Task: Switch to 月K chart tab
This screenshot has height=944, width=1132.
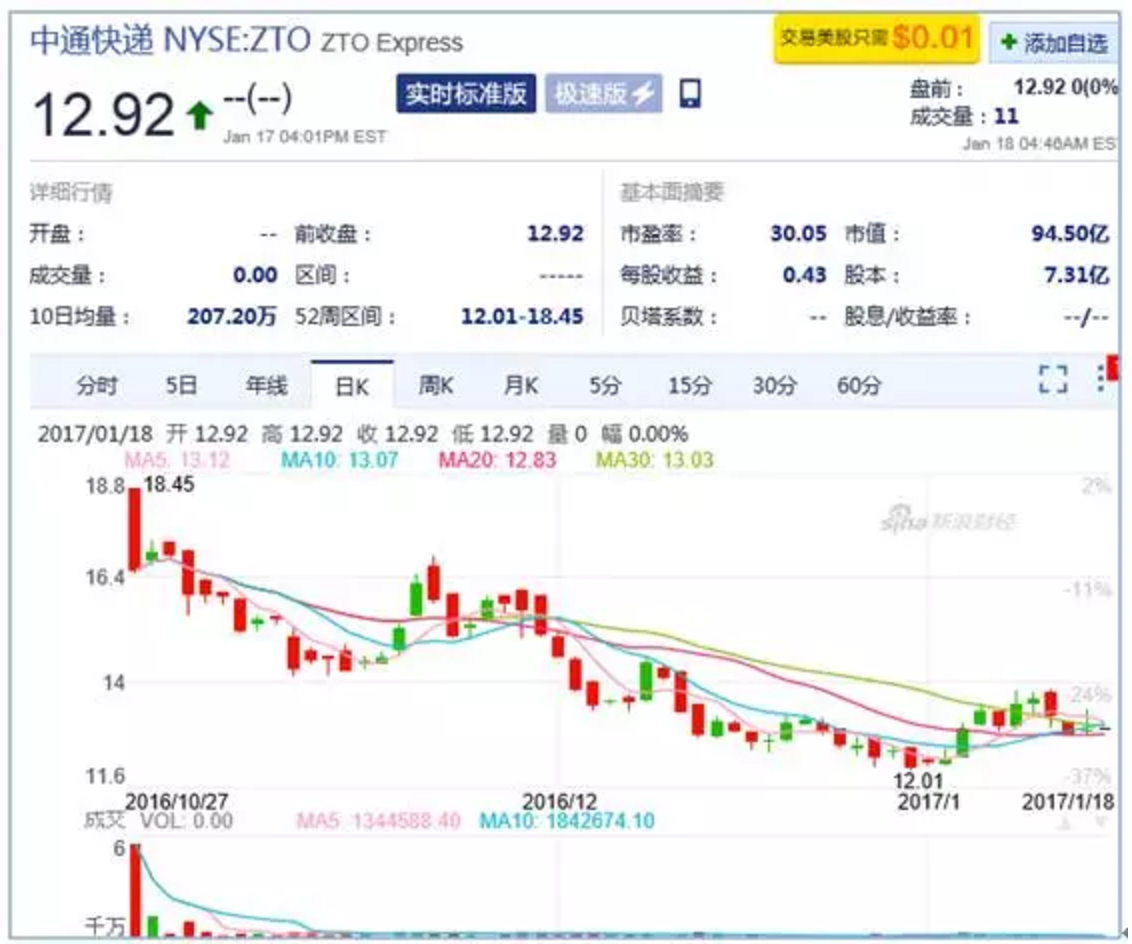Action: coord(521,385)
